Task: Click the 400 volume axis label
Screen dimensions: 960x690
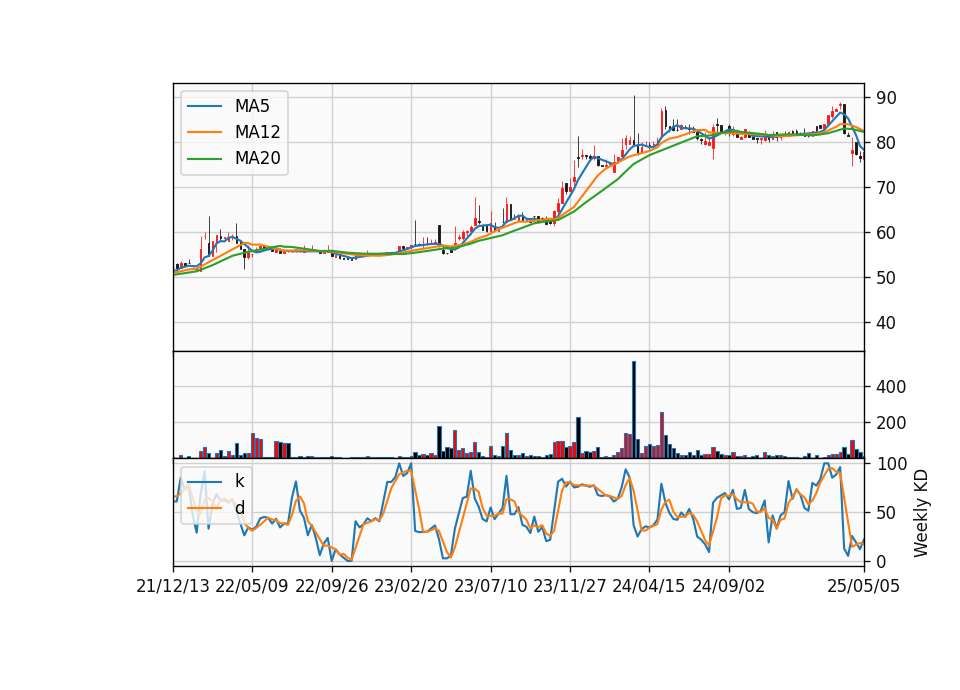Action: tap(891, 386)
